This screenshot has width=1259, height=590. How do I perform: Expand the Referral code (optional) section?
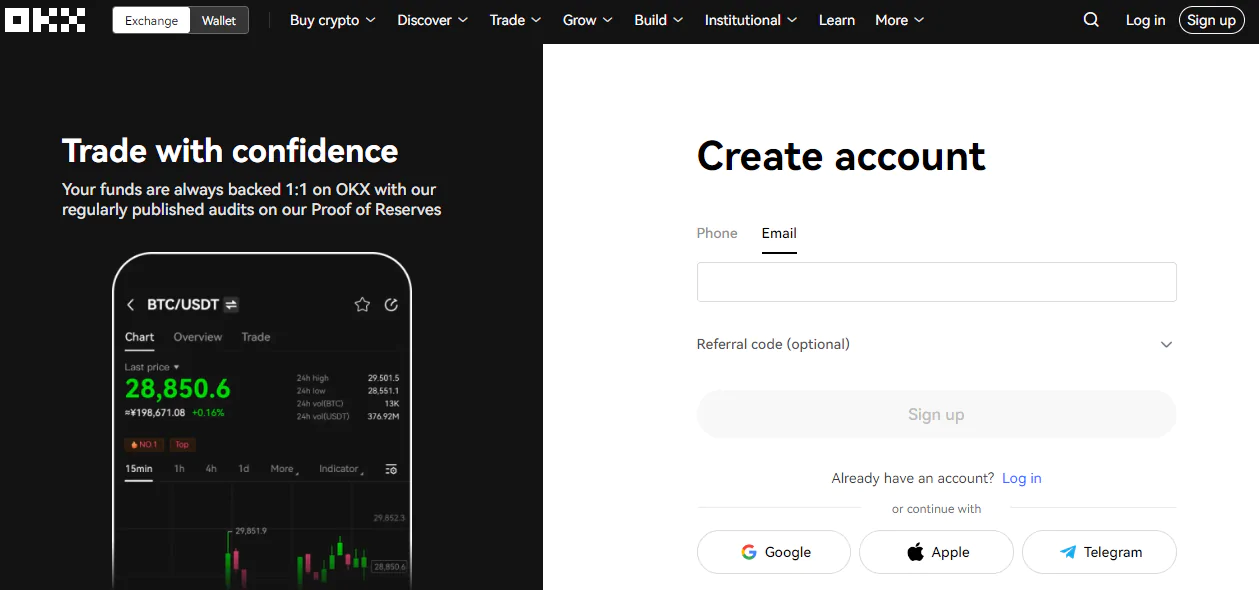click(936, 344)
